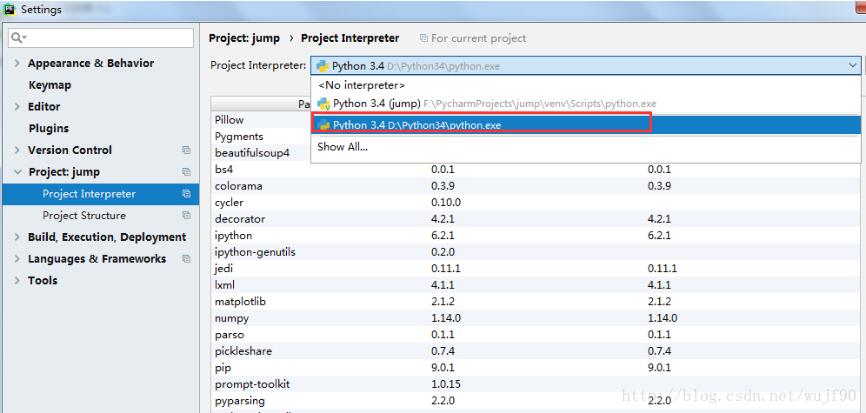Open Plugins settings page
This screenshot has height=413, width=866.
[49, 129]
